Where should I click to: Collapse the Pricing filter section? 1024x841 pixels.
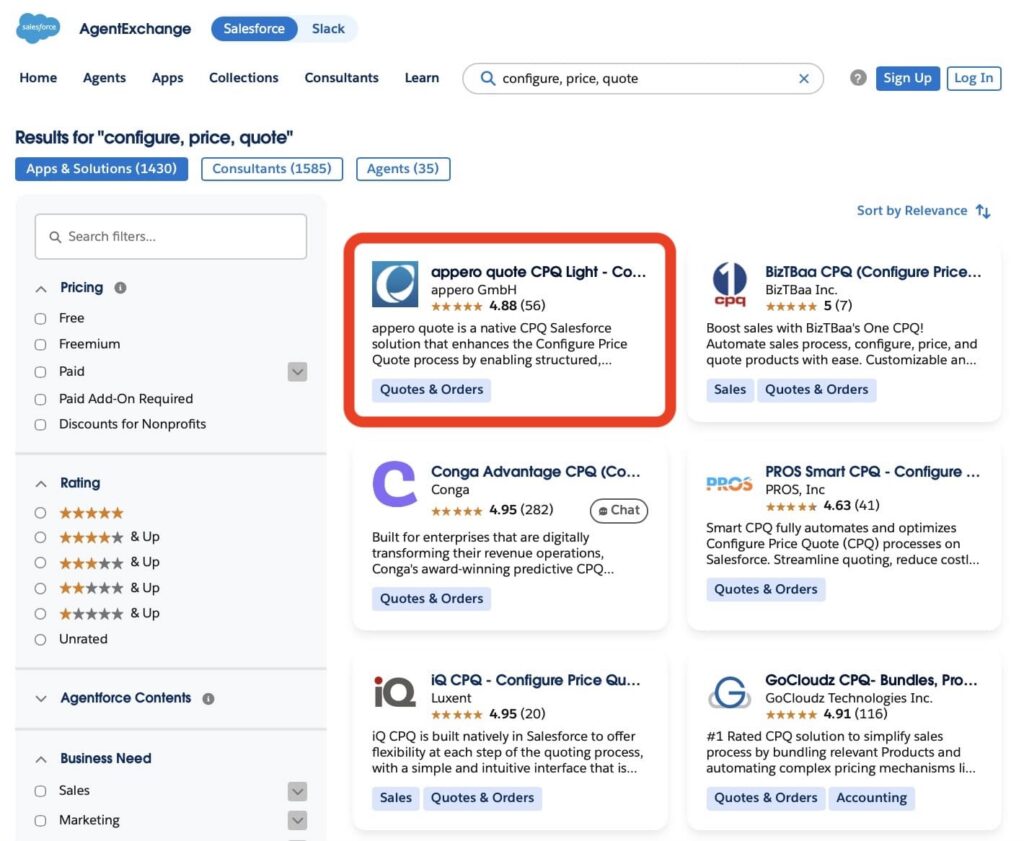pos(41,289)
